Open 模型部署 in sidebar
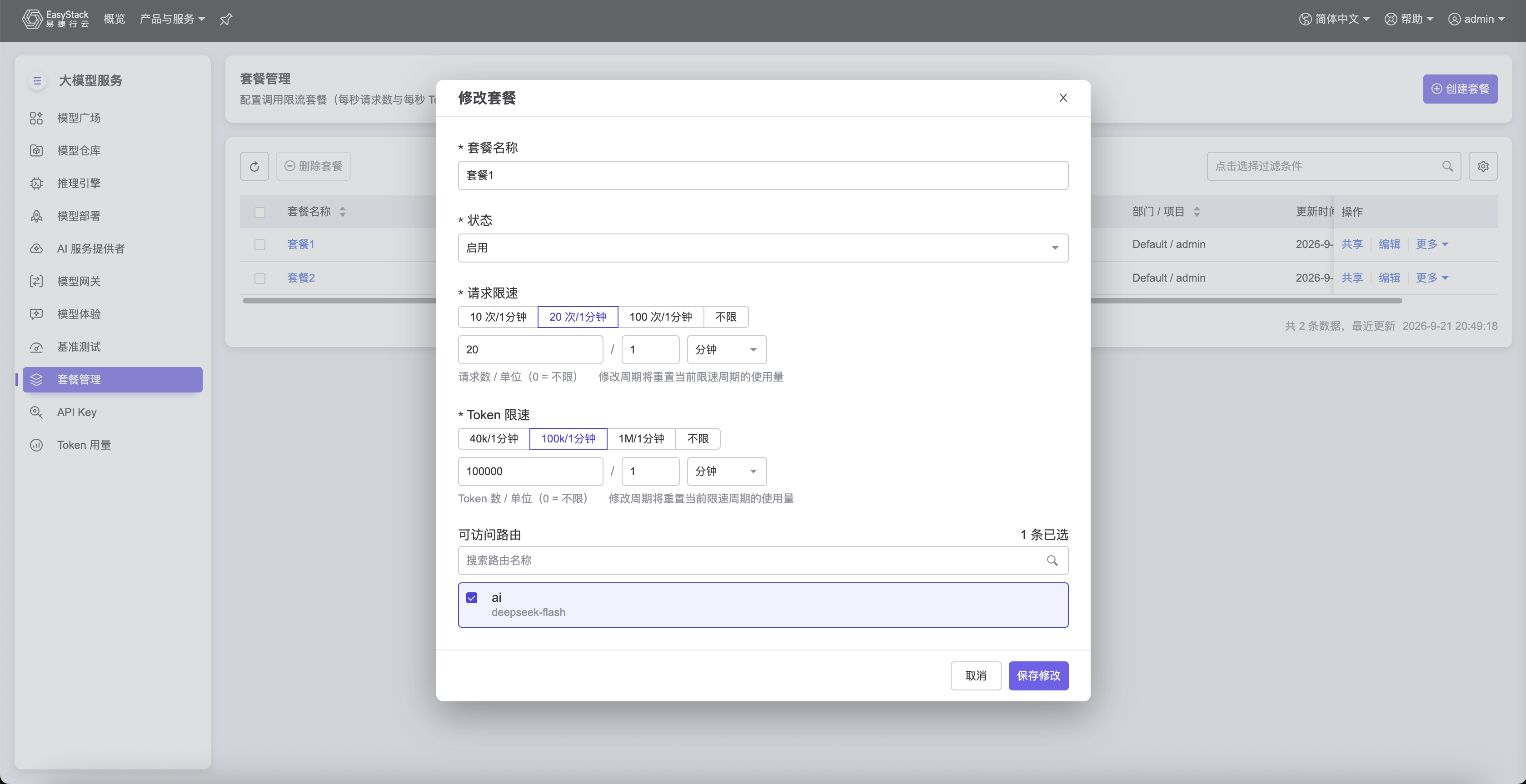 tap(113, 216)
